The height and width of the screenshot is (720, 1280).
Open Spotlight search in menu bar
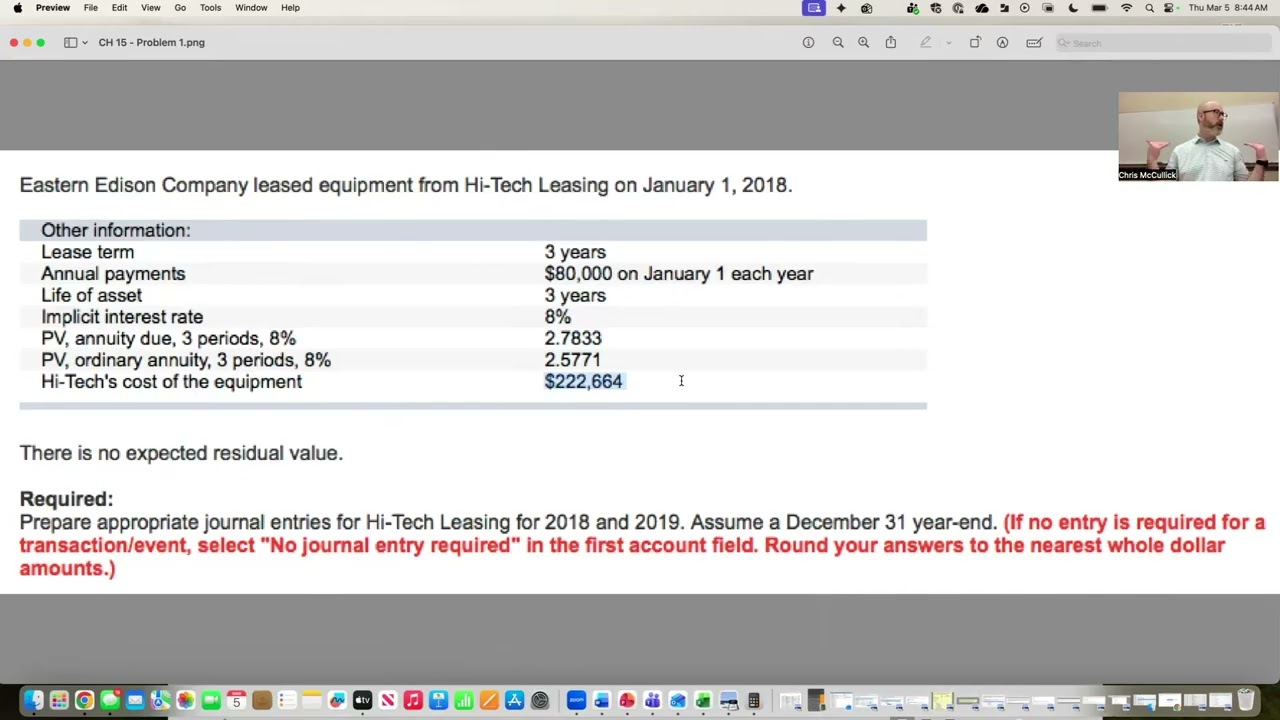[1149, 8]
